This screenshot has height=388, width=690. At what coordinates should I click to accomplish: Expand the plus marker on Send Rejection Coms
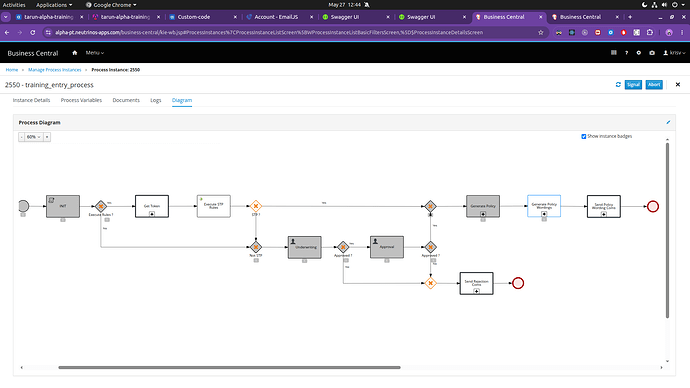pyautogui.click(x=477, y=291)
